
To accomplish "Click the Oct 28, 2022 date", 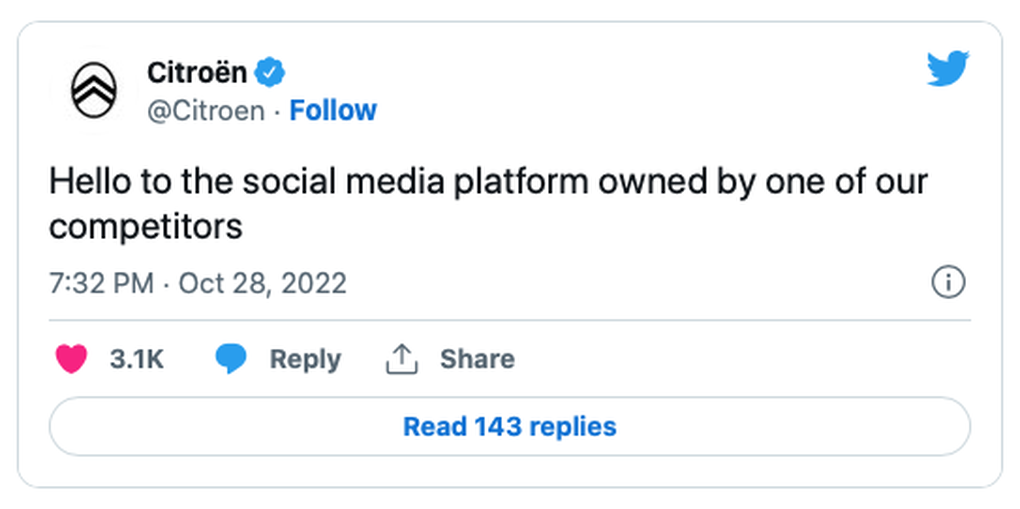I will pos(262,283).
